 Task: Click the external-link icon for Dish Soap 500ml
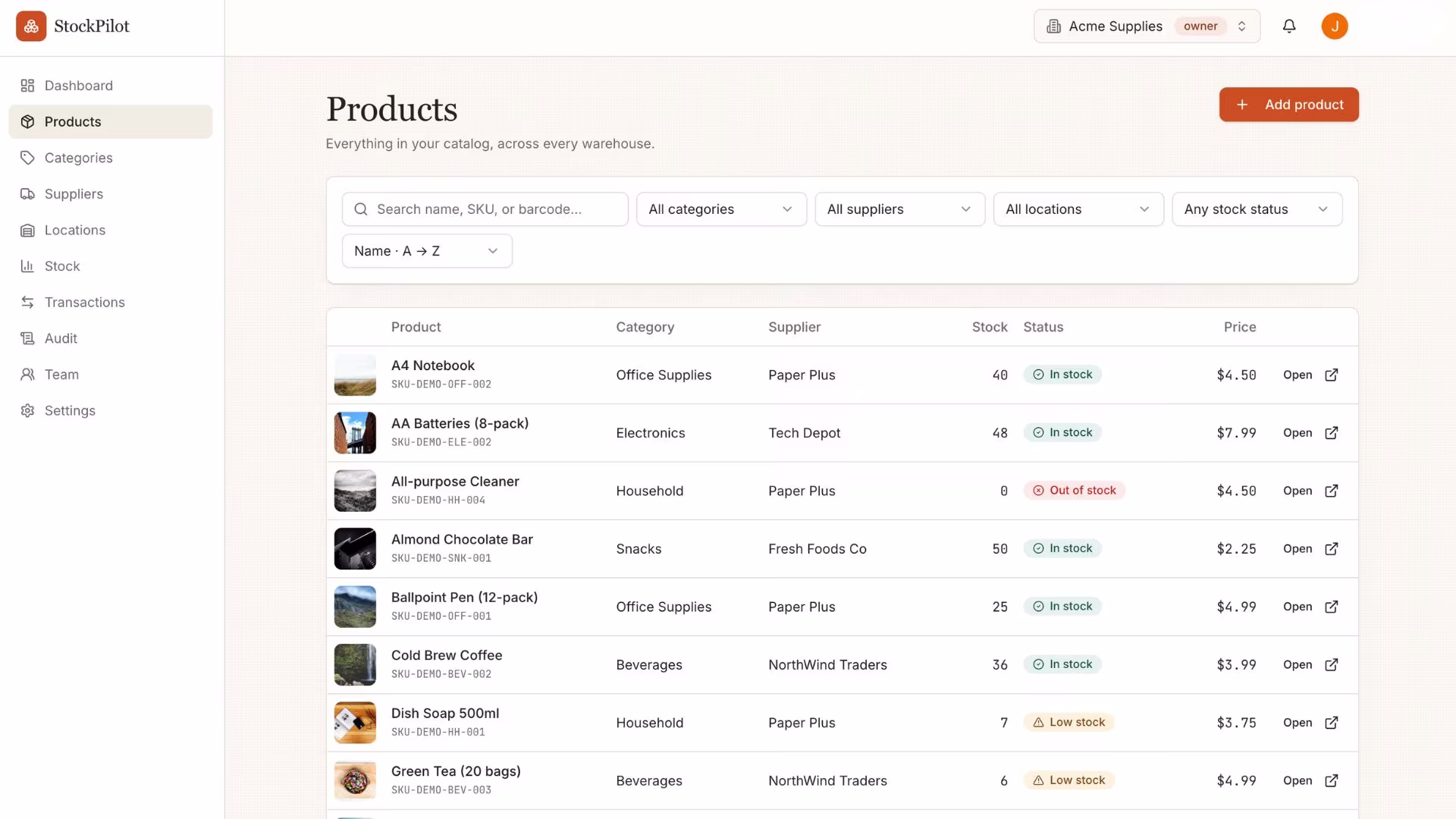click(x=1332, y=723)
